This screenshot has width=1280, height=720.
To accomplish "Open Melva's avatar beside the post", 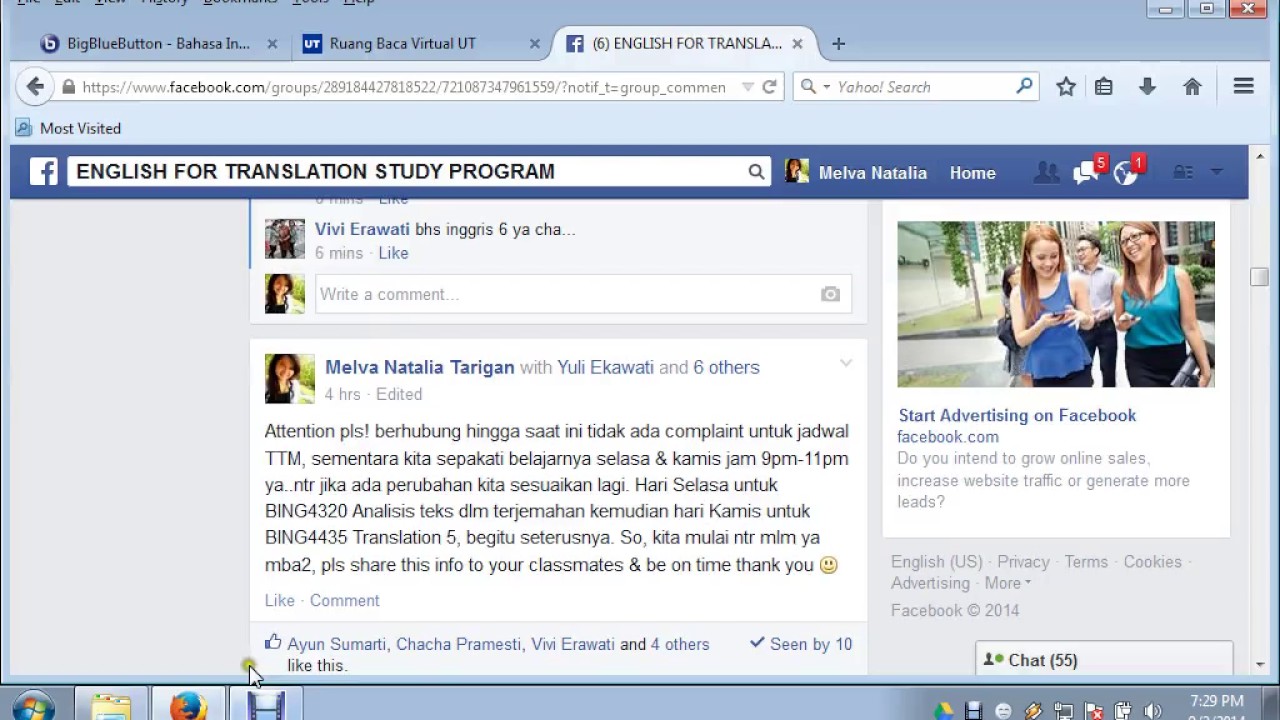I will [289, 378].
